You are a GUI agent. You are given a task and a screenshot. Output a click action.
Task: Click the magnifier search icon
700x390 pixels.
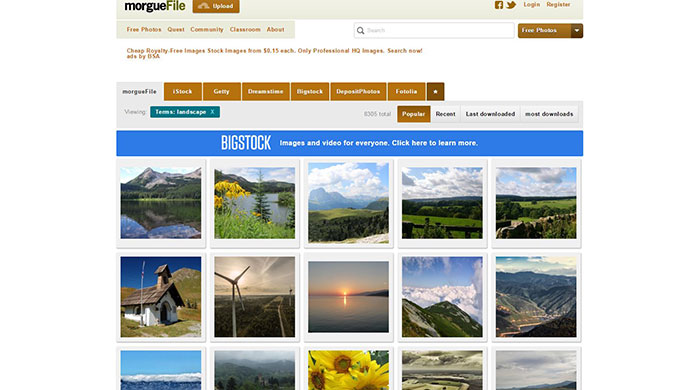(x=360, y=30)
